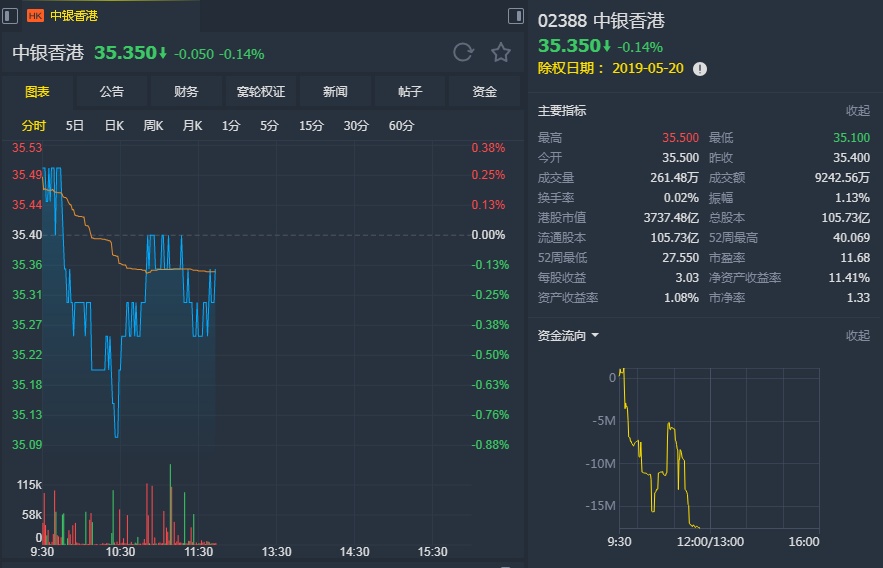Switch chart to 日K period

114,125
